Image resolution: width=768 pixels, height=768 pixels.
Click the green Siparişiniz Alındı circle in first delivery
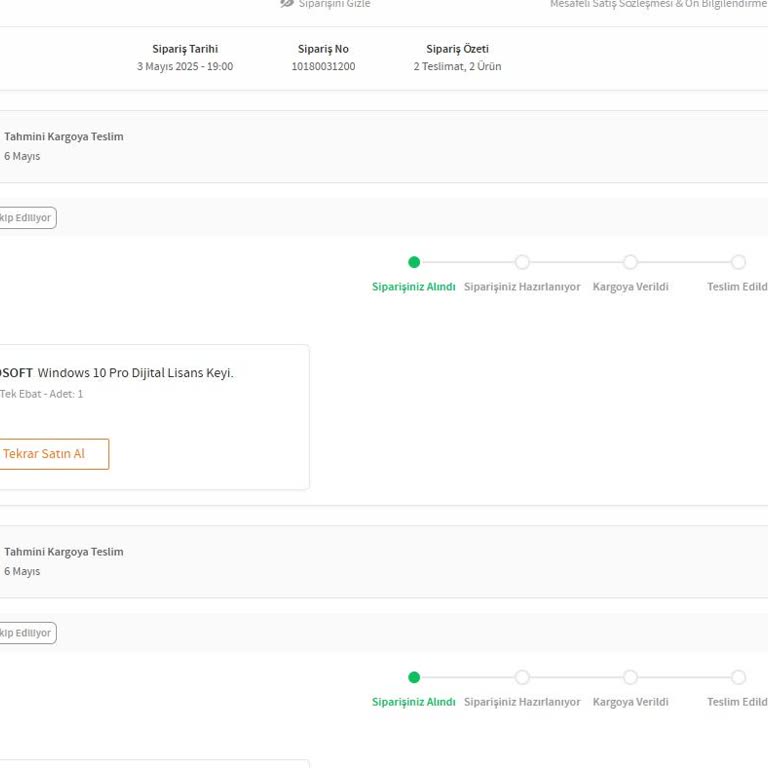(414, 262)
